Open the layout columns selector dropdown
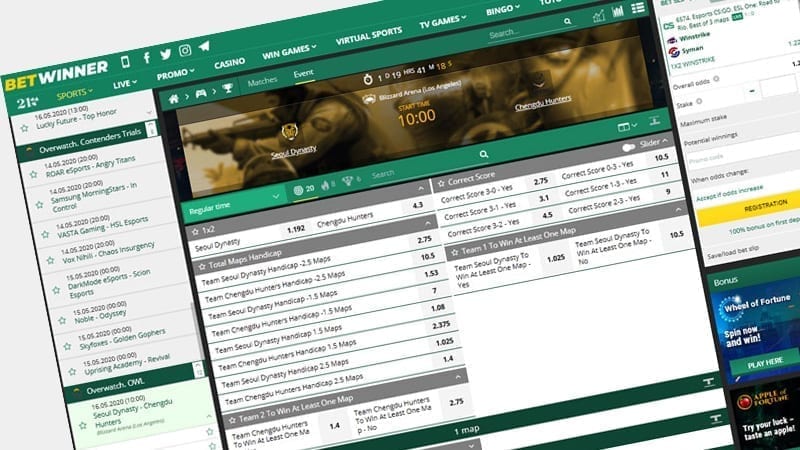Screen dimensions: 800x450 [x=627, y=126]
